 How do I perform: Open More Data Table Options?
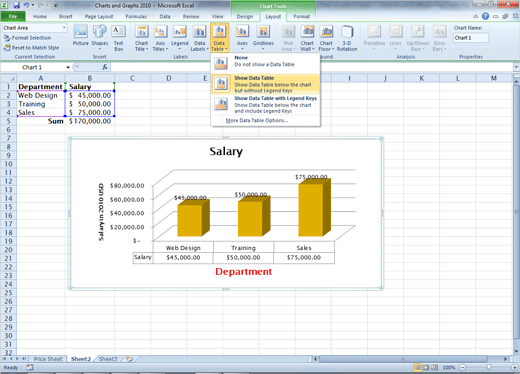[257, 120]
